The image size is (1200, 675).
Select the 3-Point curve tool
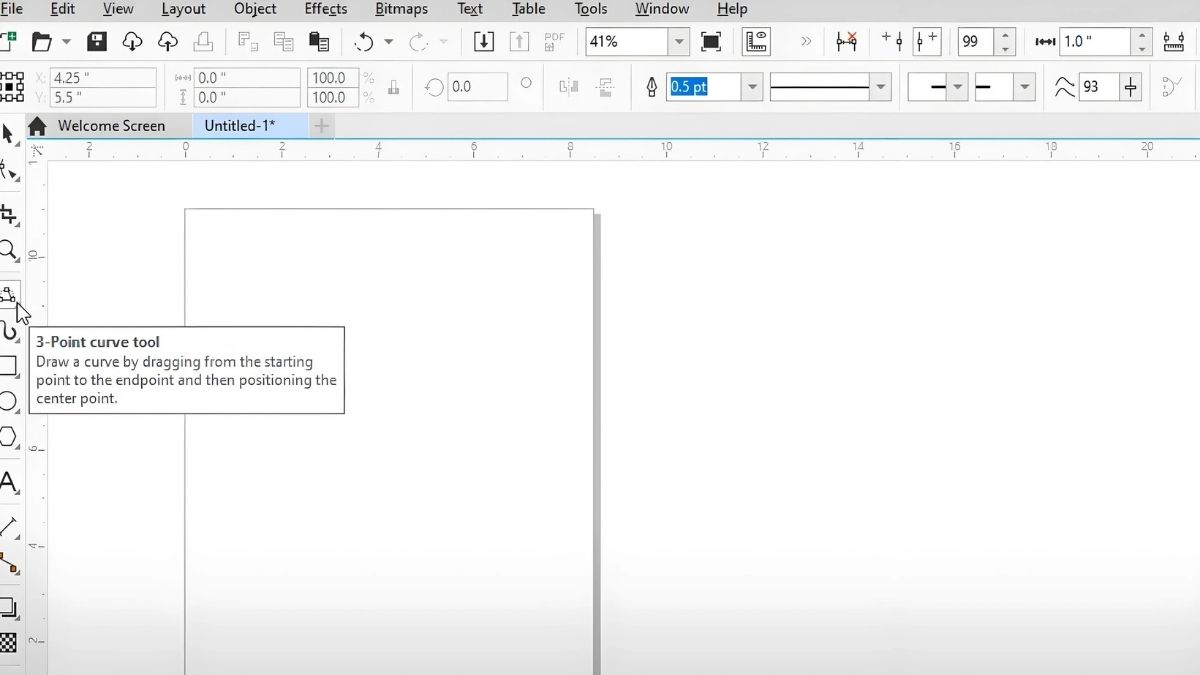8,295
